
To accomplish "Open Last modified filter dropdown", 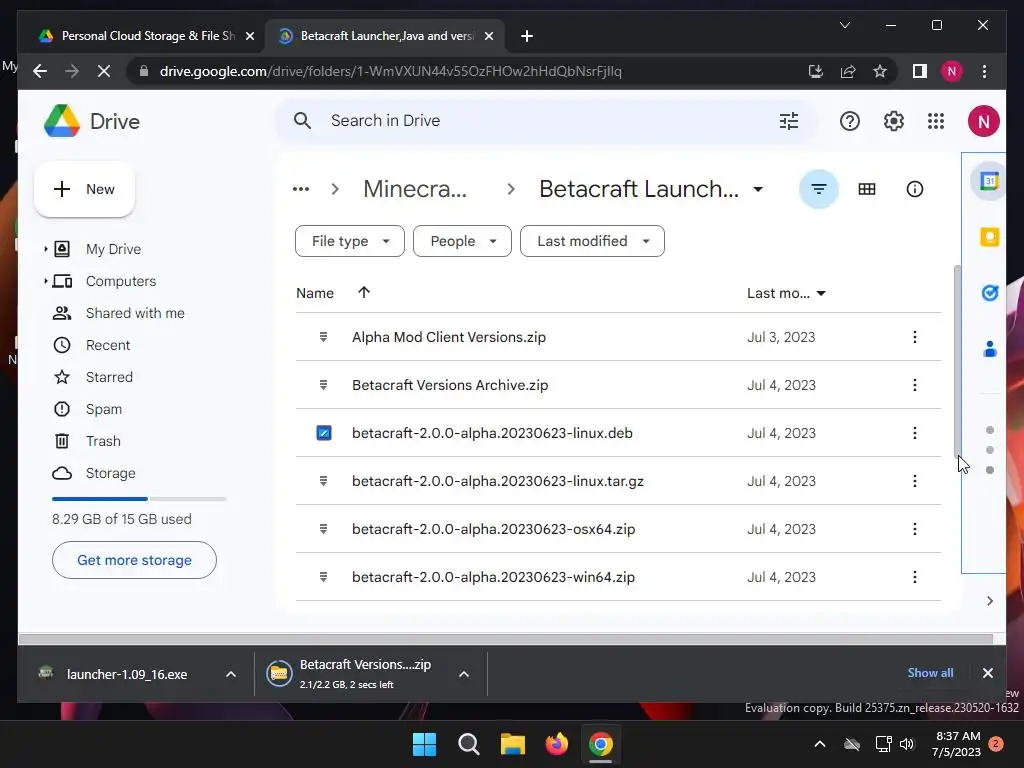I will (x=592, y=241).
